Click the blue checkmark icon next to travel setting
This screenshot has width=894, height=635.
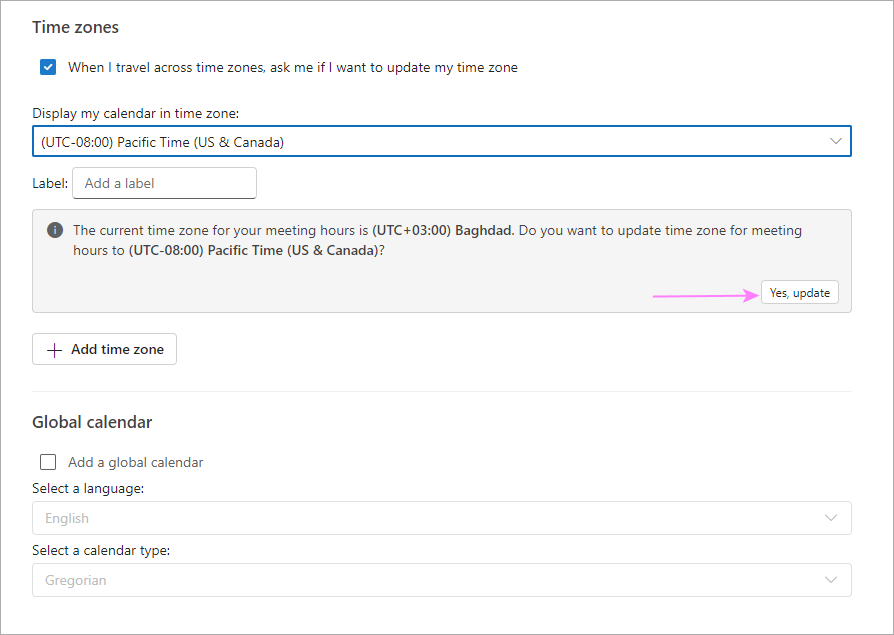48,67
